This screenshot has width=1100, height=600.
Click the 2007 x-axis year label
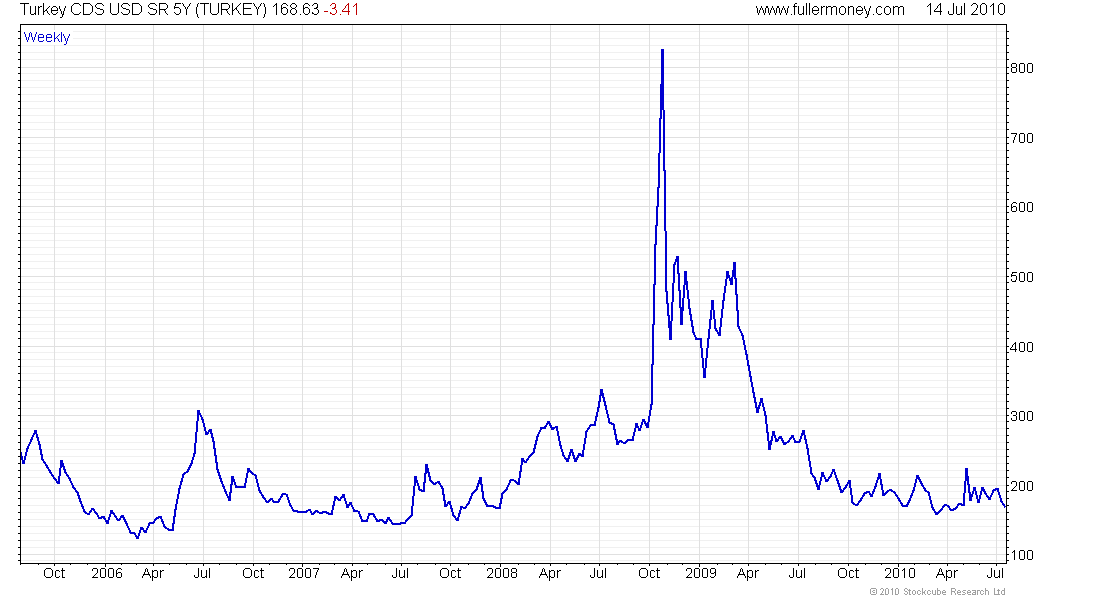(304, 573)
